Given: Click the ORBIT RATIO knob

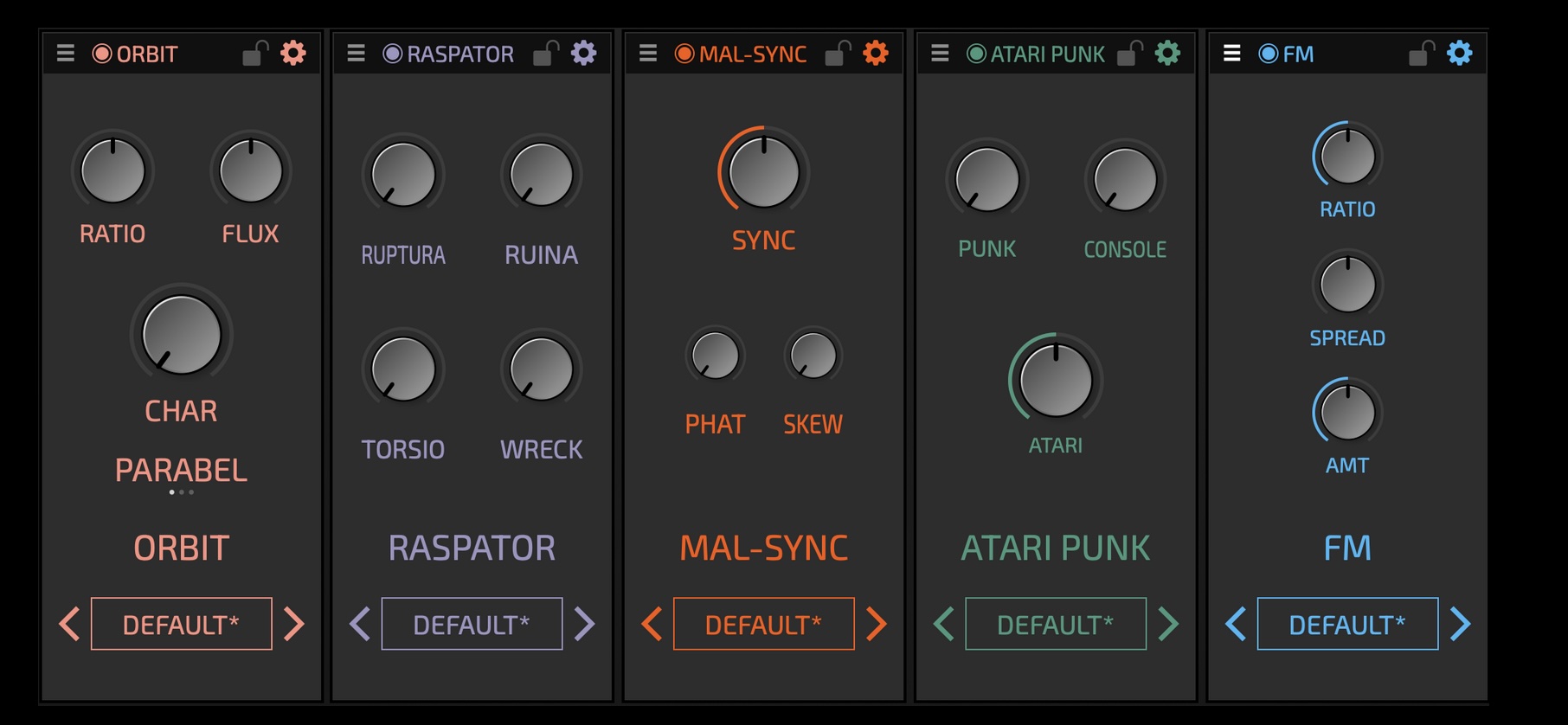Looking at the screenshot, I should (x=112, y=170).
